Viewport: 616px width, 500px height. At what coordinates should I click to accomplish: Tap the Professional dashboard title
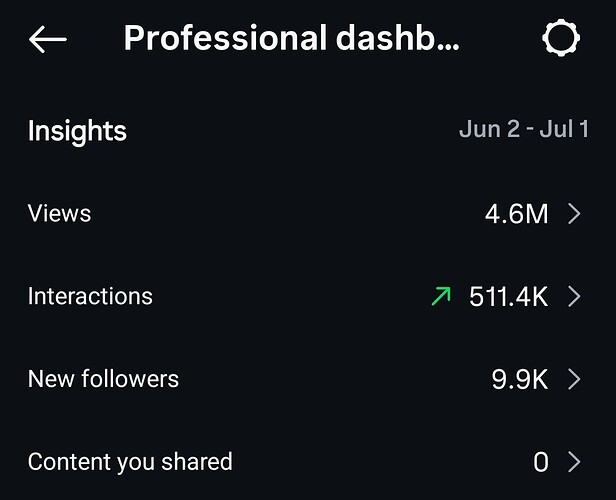point(291,38)
